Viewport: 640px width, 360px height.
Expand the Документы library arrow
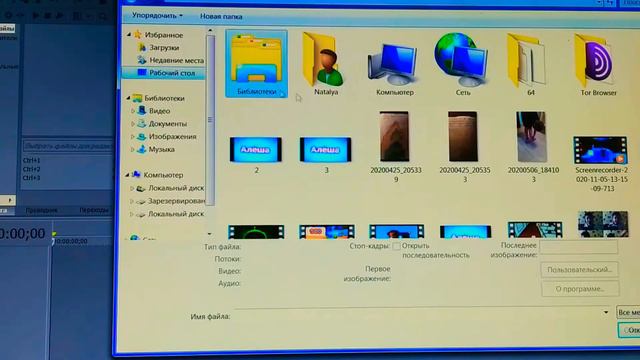coord(133,124)
